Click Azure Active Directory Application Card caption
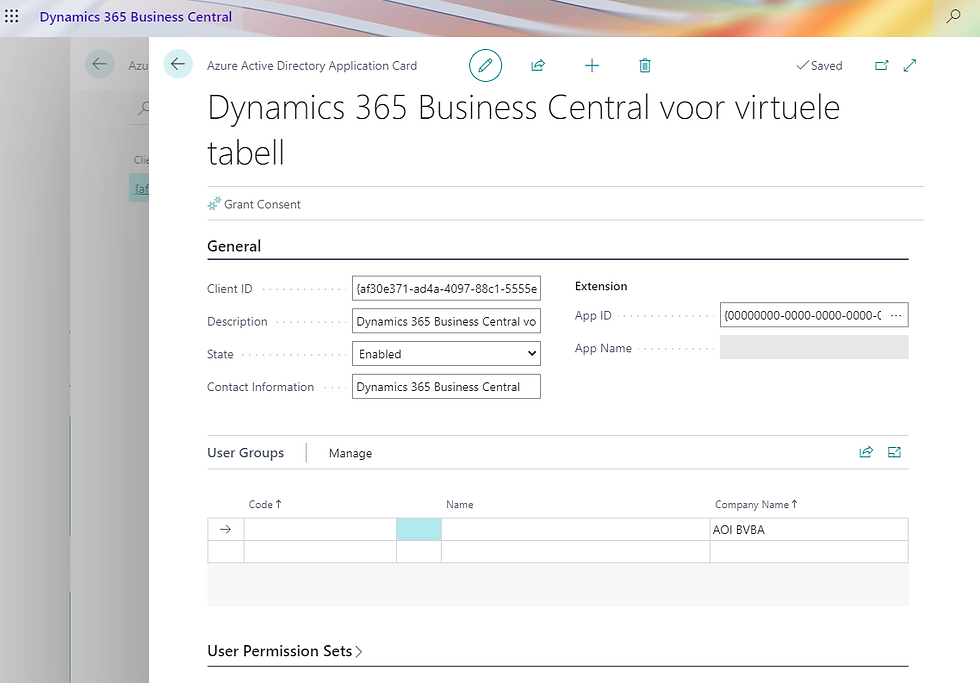The width and height of the screenshot is (980, 683). 312,66
